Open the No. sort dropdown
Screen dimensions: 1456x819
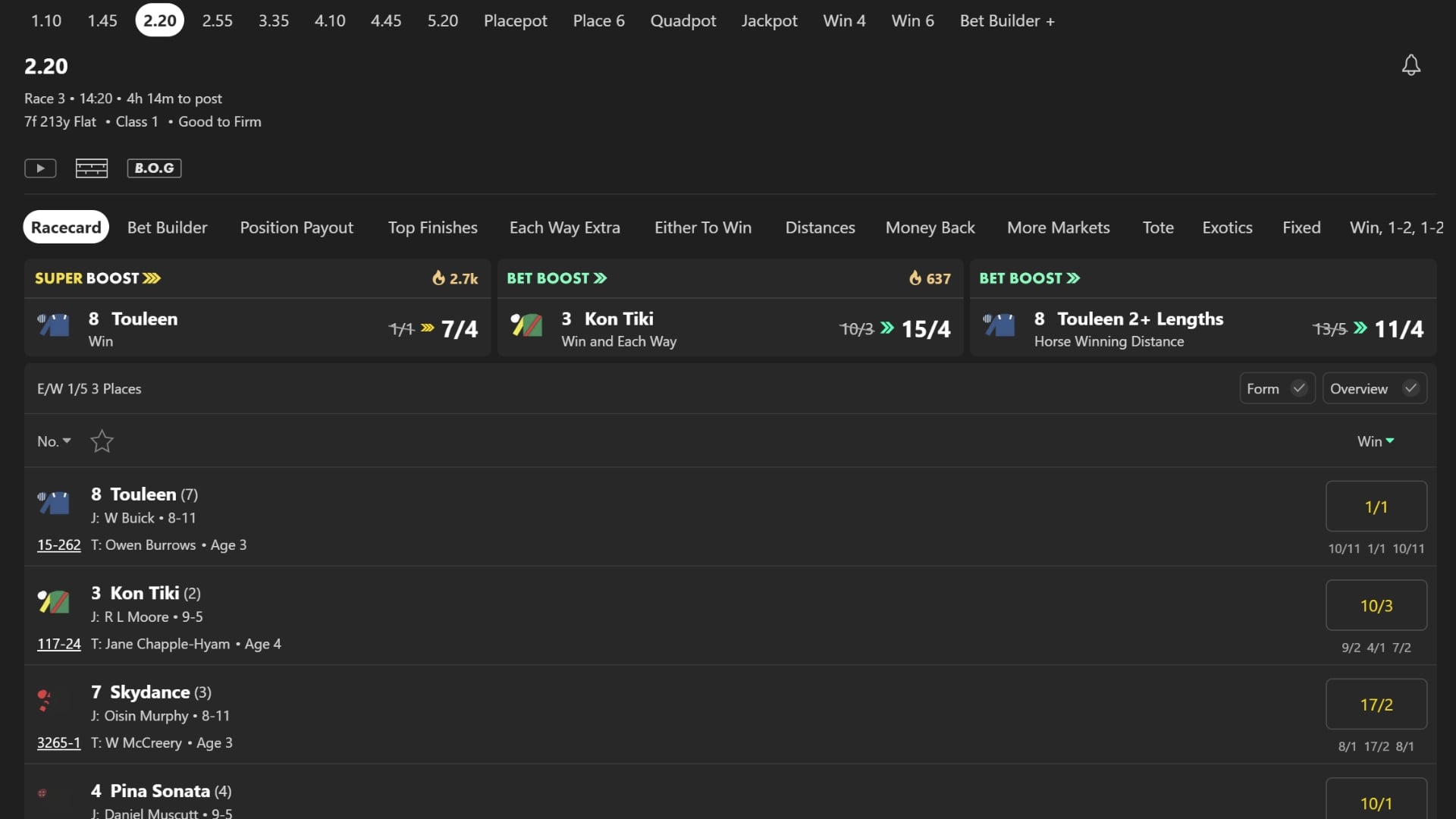point(55,441)
